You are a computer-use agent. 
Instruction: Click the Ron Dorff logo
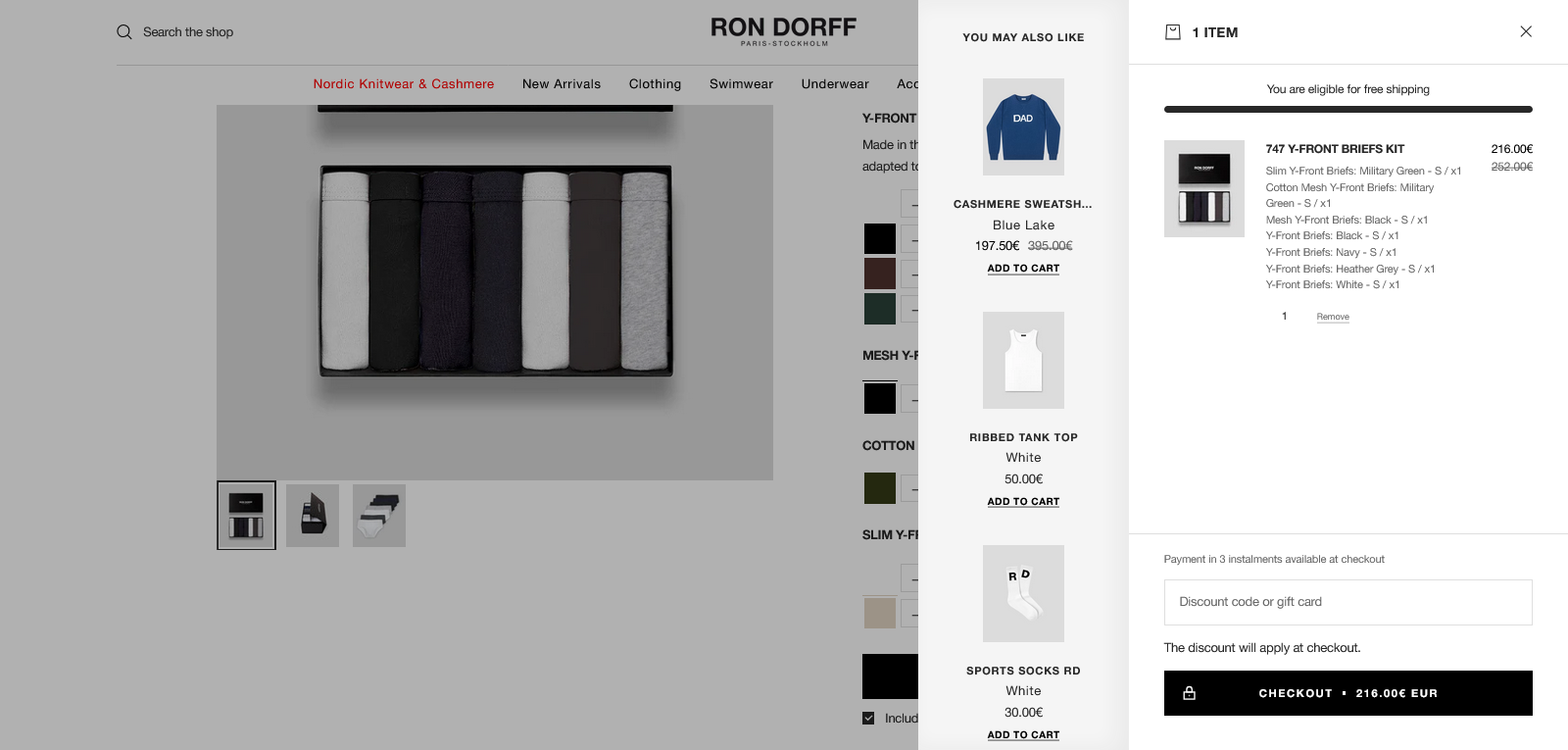[x=783, y=30]
